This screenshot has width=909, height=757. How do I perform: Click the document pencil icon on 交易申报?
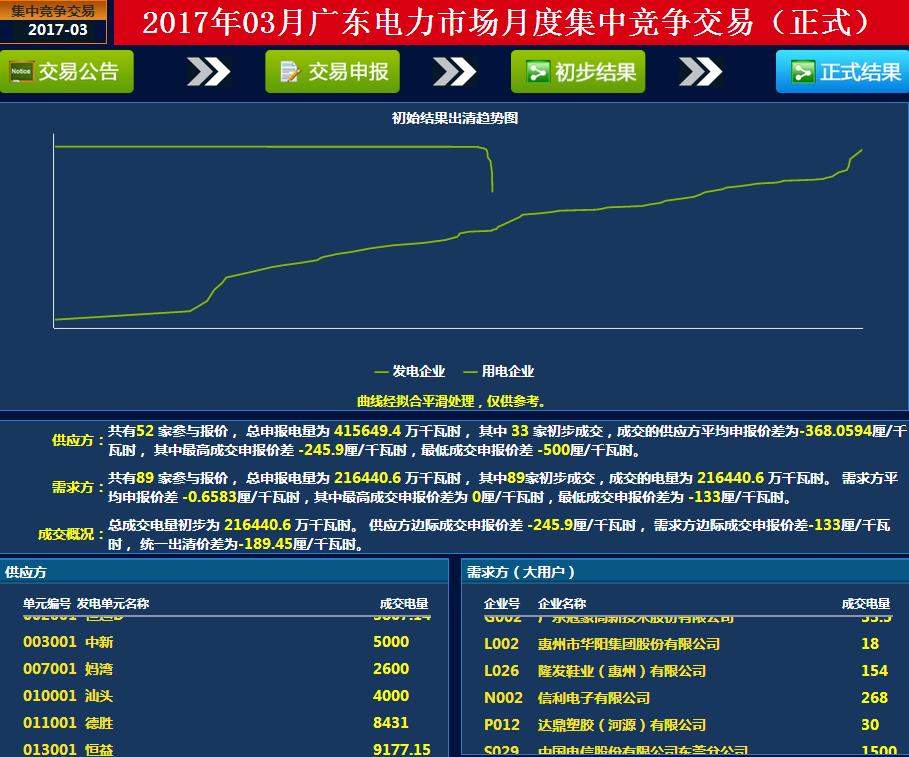click(290, 72)
